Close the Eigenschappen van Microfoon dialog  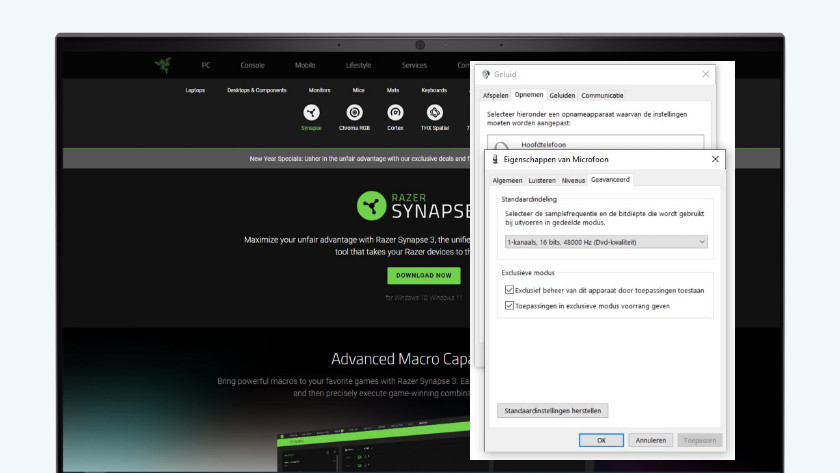click(715, 159)
